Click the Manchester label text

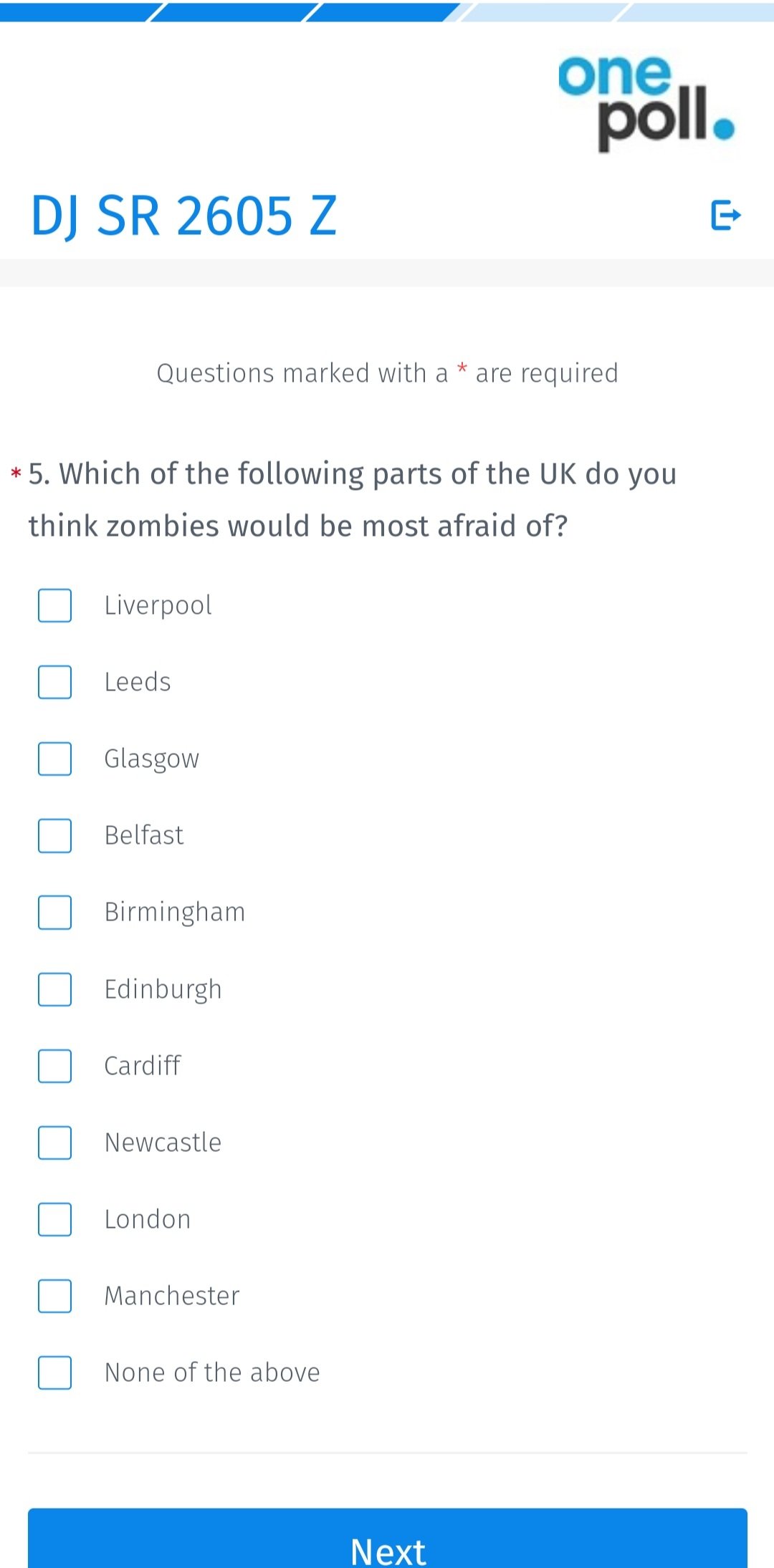[172, 1296]
